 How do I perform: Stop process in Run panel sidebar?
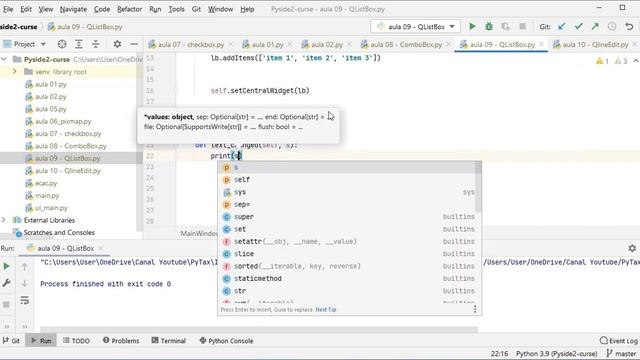tap(6, 304)
